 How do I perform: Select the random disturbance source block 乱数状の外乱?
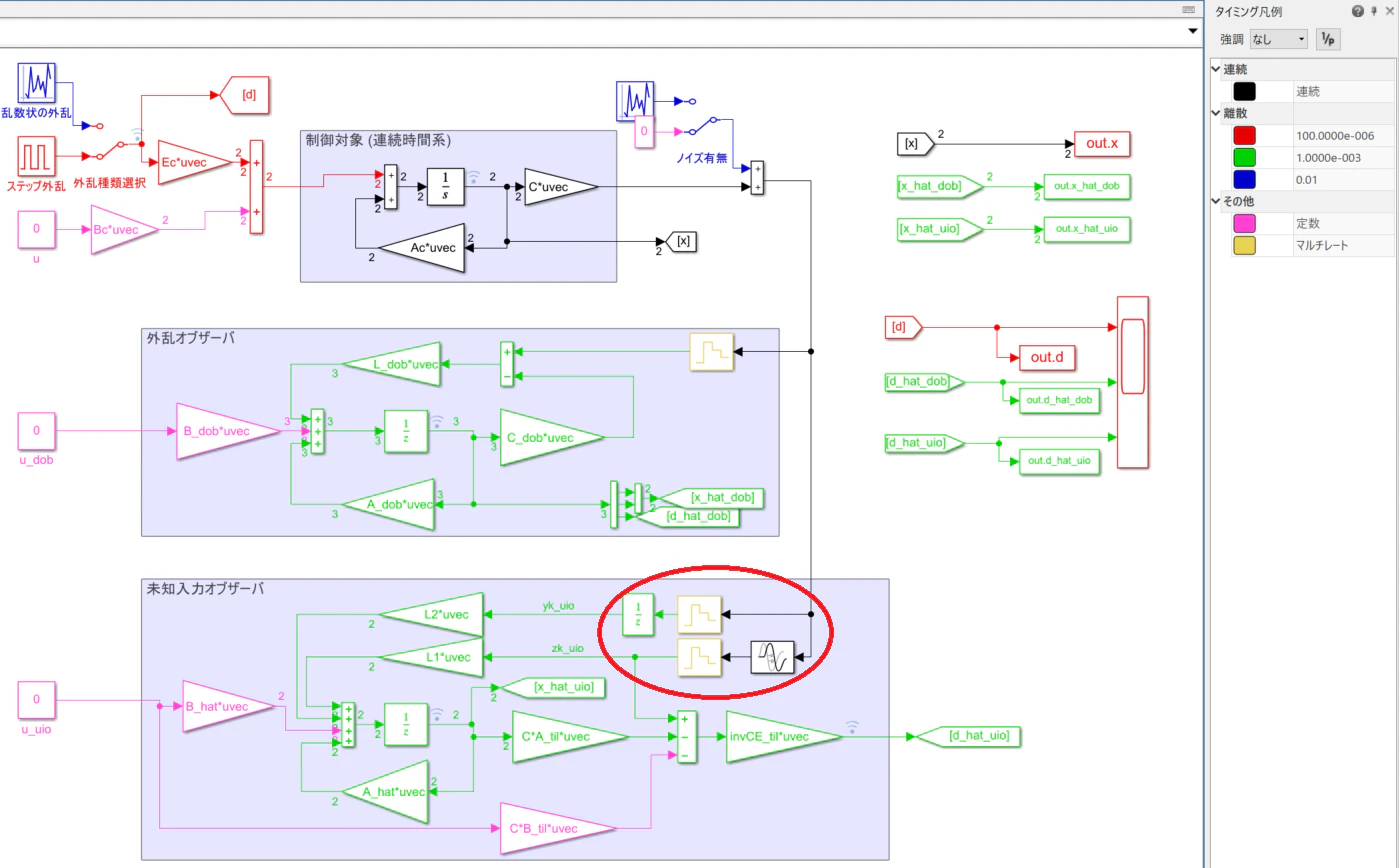coord(36,82)
